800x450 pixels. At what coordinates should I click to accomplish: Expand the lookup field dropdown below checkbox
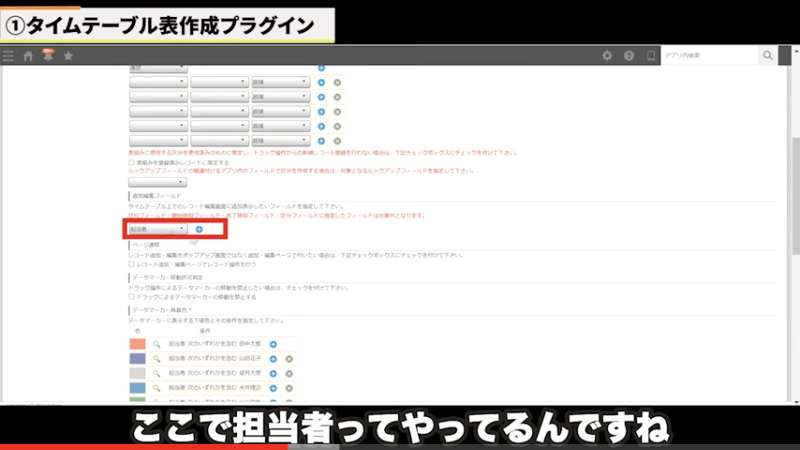pos(158,182)
